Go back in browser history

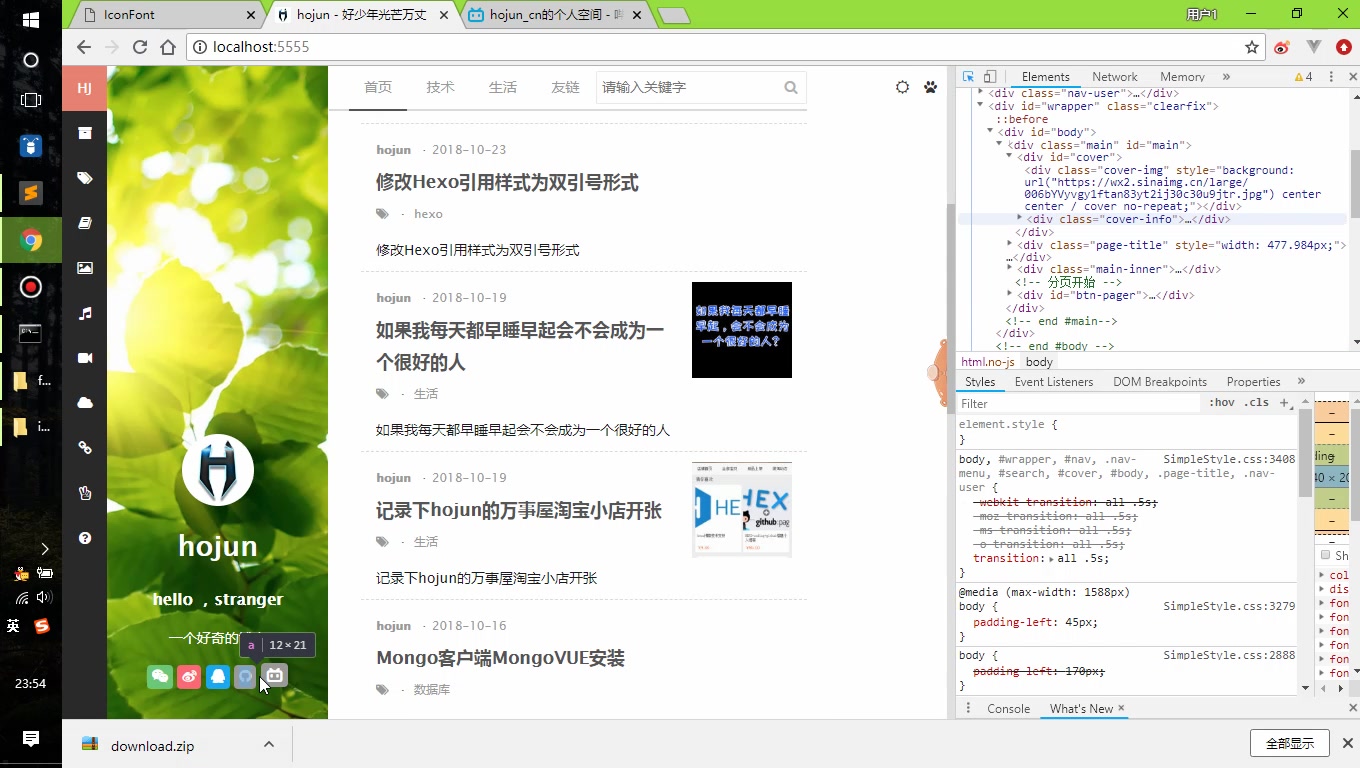[x=84, y=47]
